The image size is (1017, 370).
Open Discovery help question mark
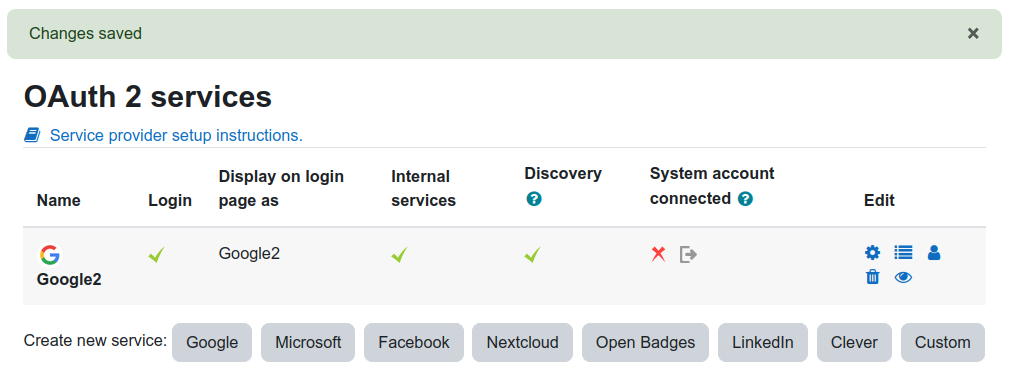[533, 199]
